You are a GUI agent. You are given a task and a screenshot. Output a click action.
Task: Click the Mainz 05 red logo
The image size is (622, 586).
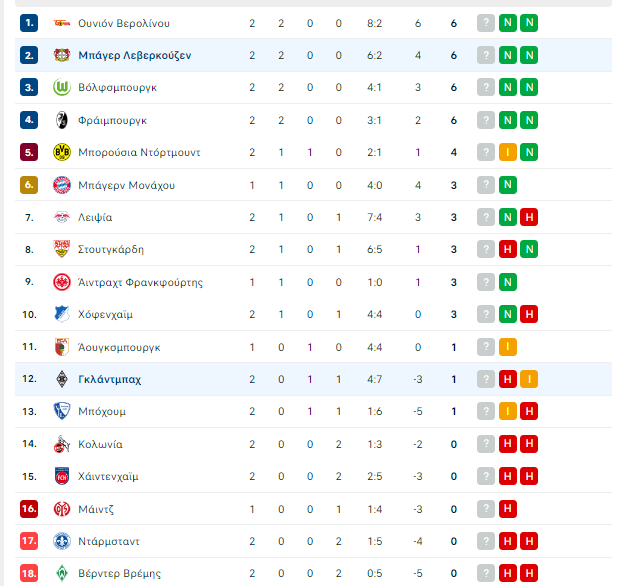(62, 509)
